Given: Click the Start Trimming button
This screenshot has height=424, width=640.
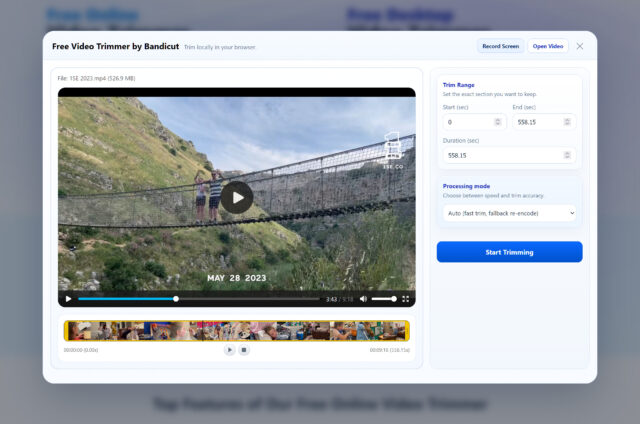Looking at the screenshot, I should 509,252.
